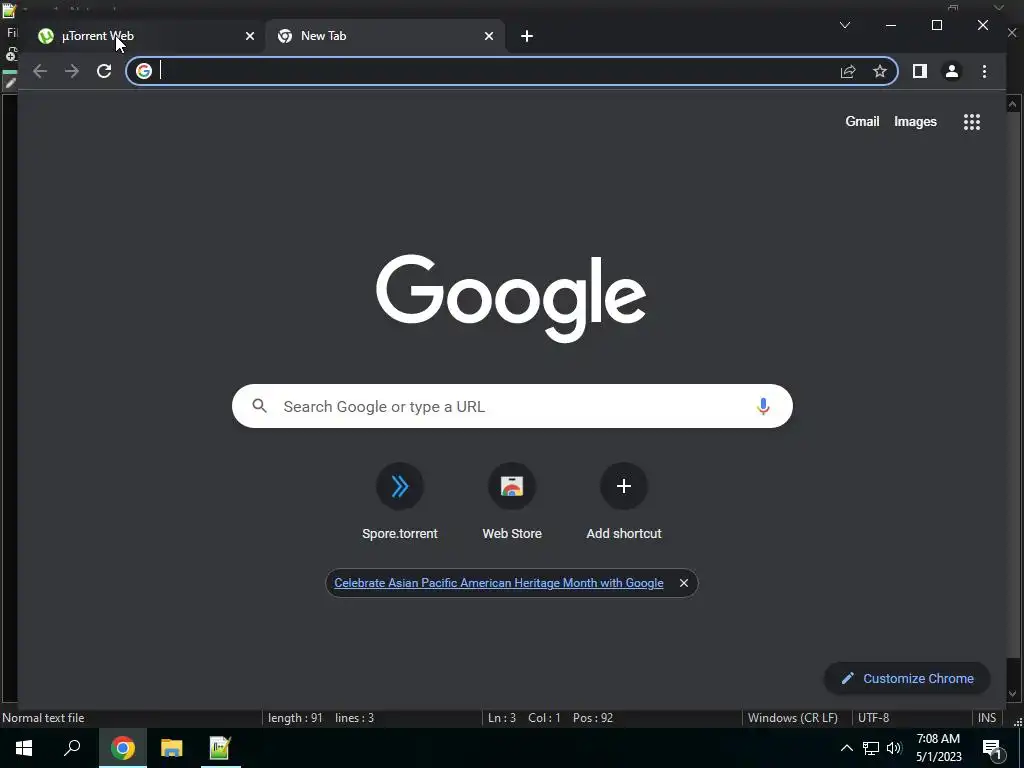Go forward to next page
1024x768 pixels.
tap(72, 71)
